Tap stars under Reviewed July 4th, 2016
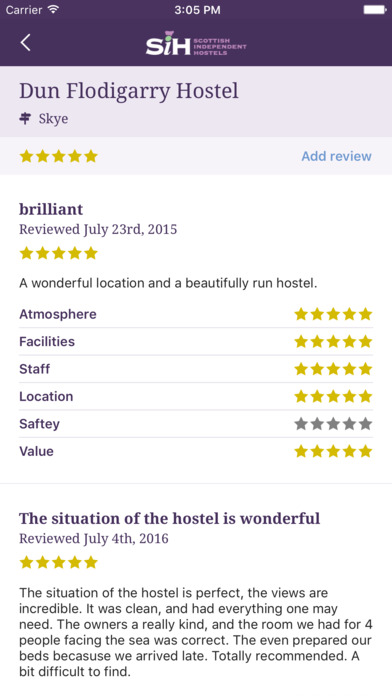This screenshot has width=392, height=696. pyautogui.click(x=59, y=562)
